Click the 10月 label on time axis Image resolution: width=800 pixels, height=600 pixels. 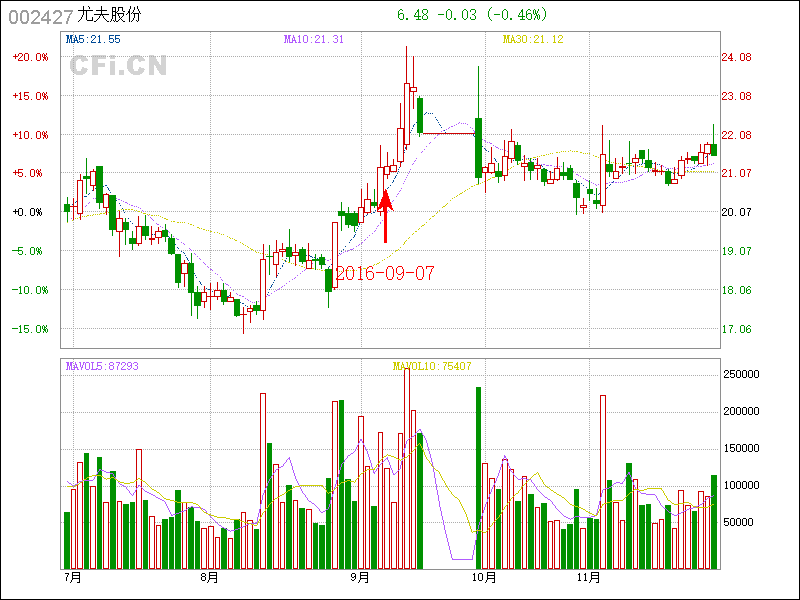[484, 577]
